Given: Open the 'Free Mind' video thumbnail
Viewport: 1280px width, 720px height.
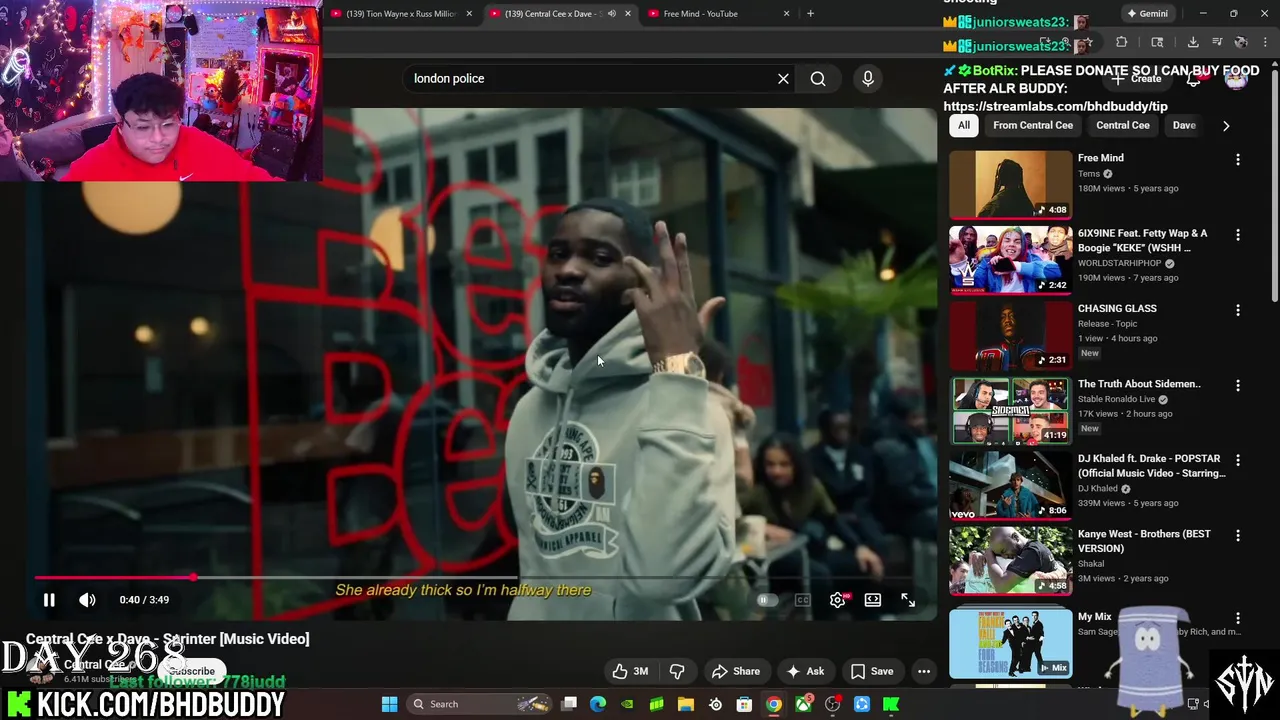Looking at the screenshot, I should tap(1010, 184).
